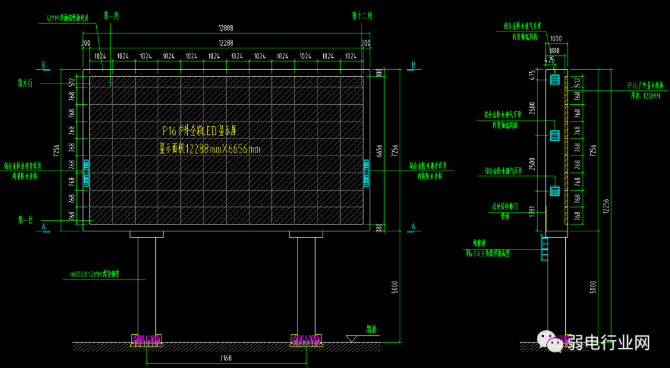Click the cyan maintenance ladder symbol
Viewport: 670px width, 368px height.
point(544,247)
